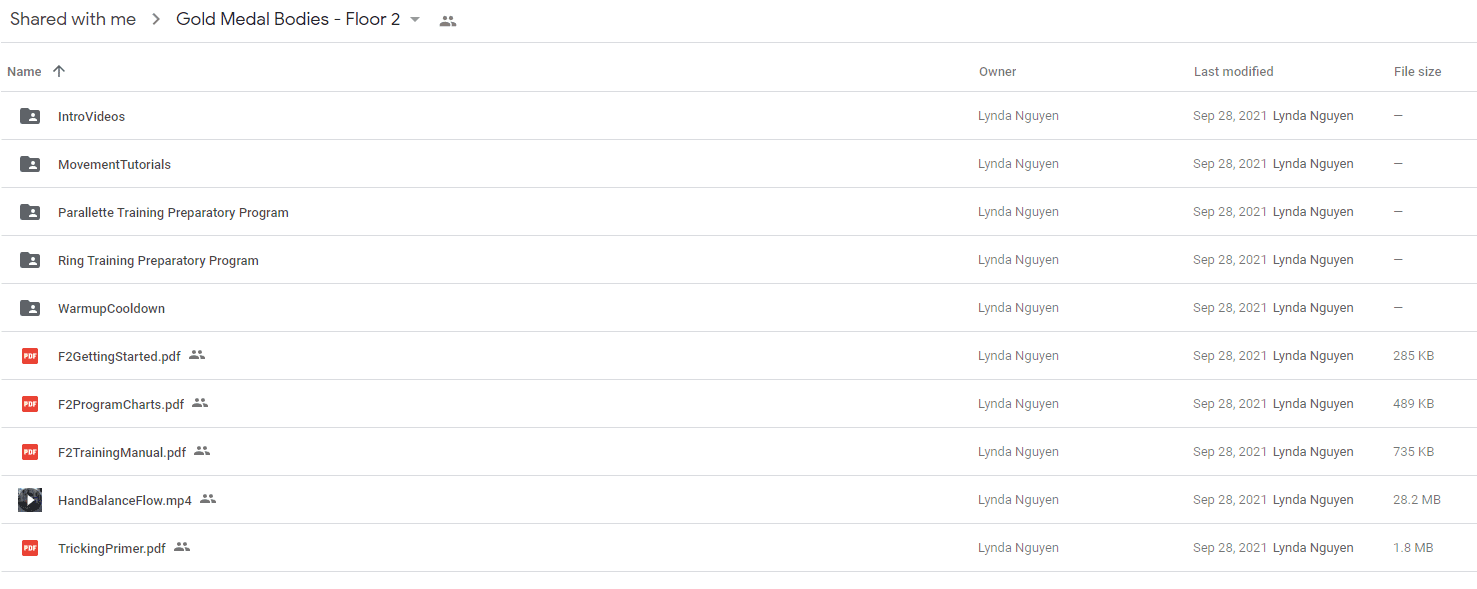Reverse sort with the Name arrow icon
1477x589 pixels.
click(x=59, y=71)
